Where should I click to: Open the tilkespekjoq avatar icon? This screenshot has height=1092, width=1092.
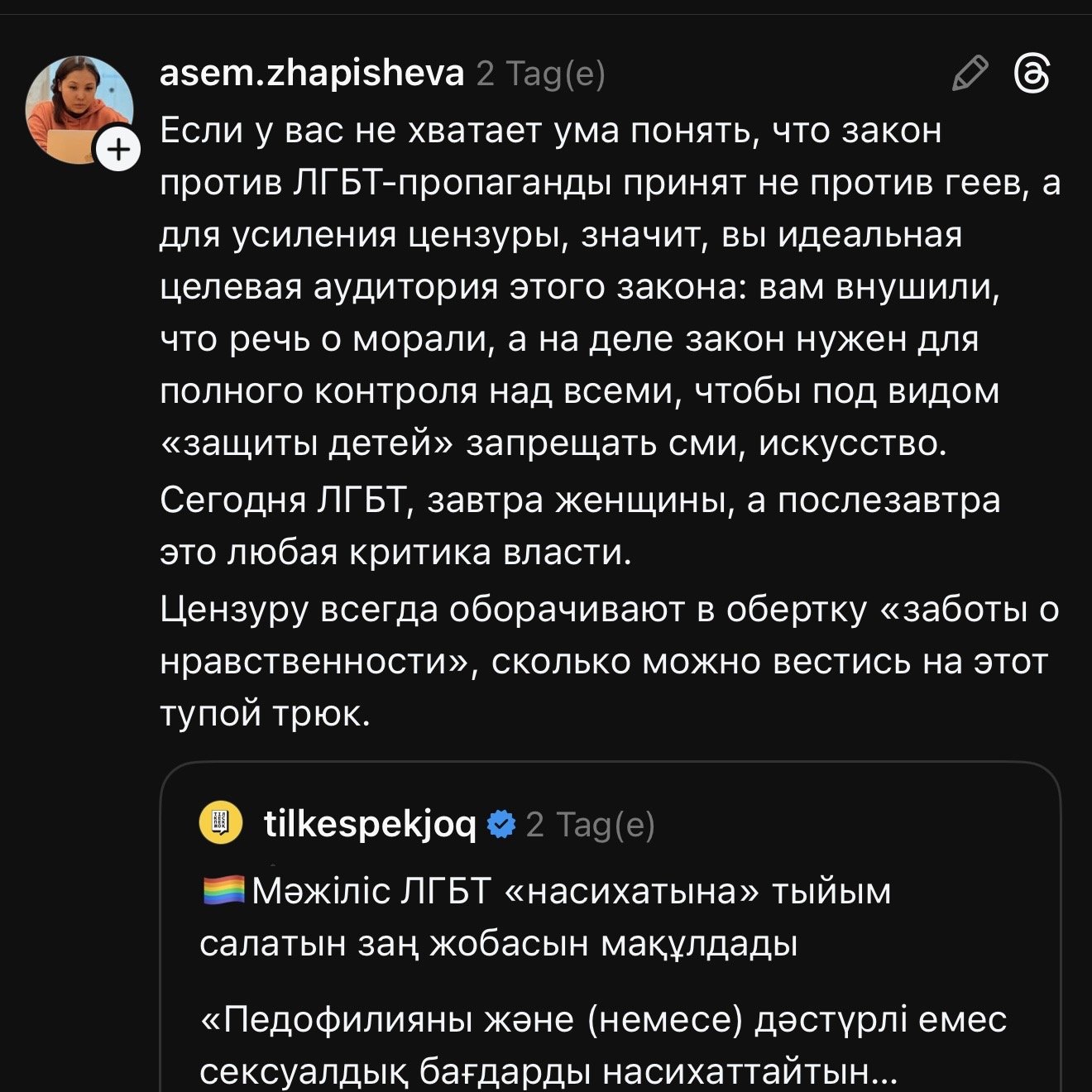tap(221, 823)
